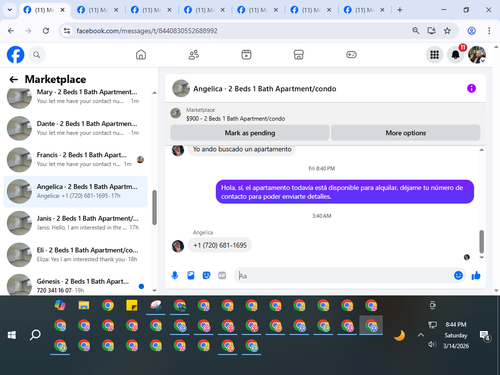Click the $900 - 2 Beds listing link
Screen dimensions: 500x375
tap(235, 119)
